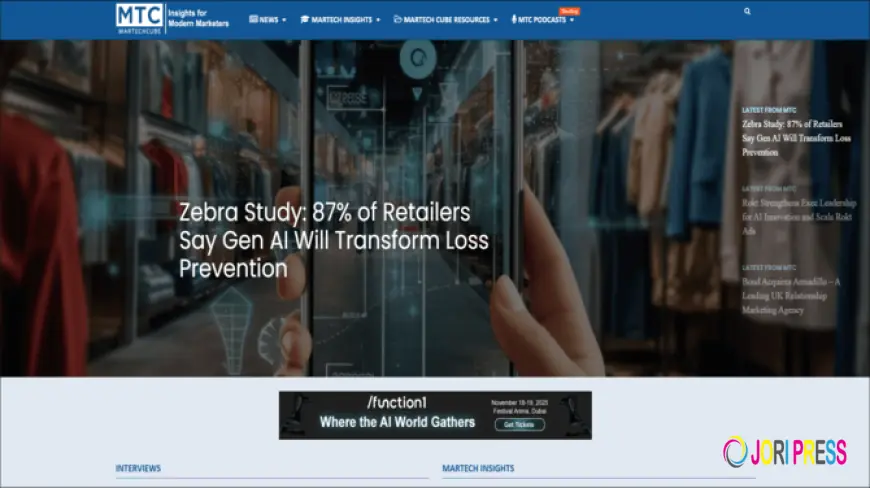Click the MTC MartechCube logo
This screenshot has width=870, height=488.
[138, 18]
